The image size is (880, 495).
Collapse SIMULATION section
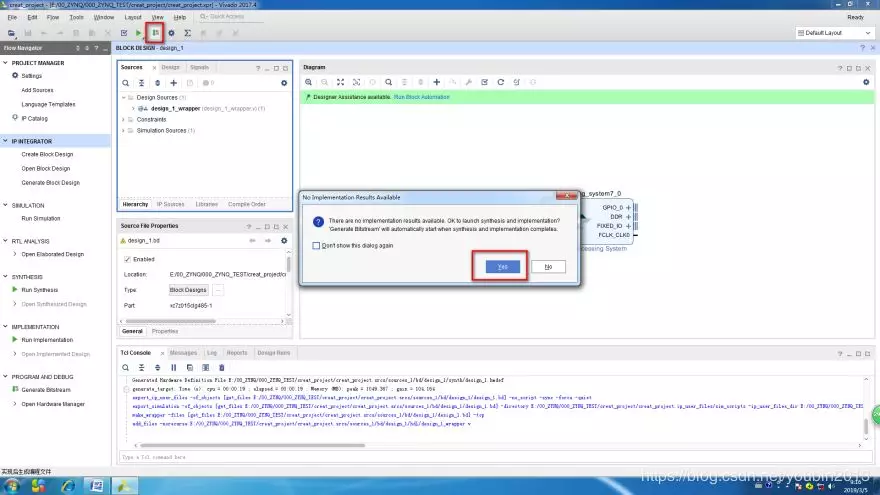6,205
